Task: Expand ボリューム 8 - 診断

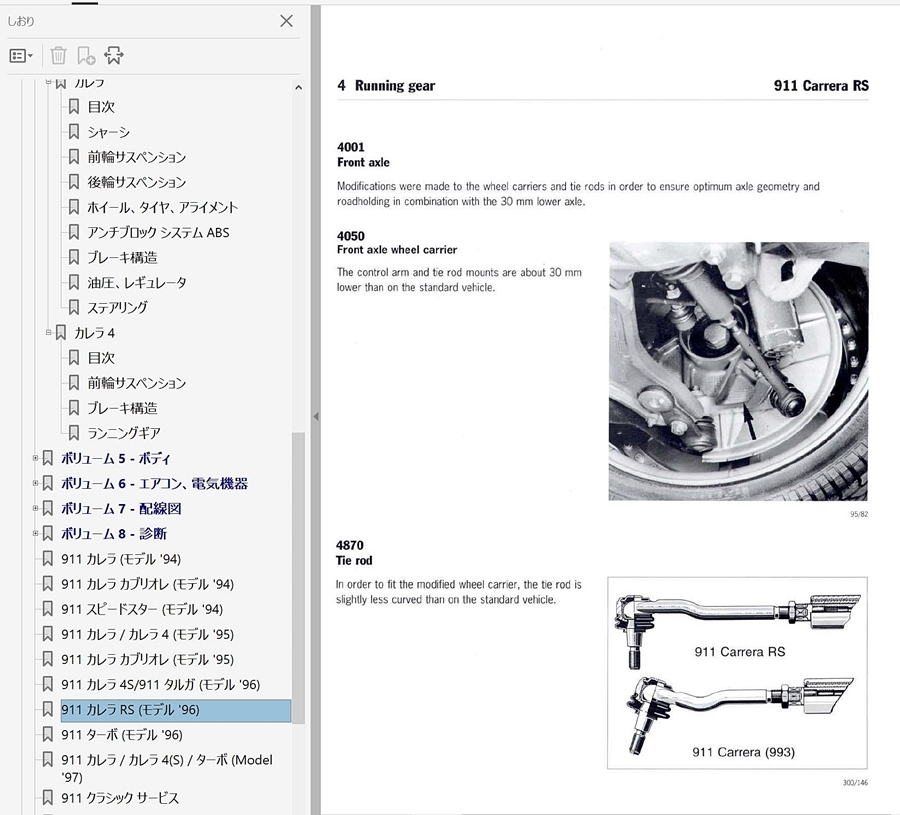Action: tap(36, 533)
